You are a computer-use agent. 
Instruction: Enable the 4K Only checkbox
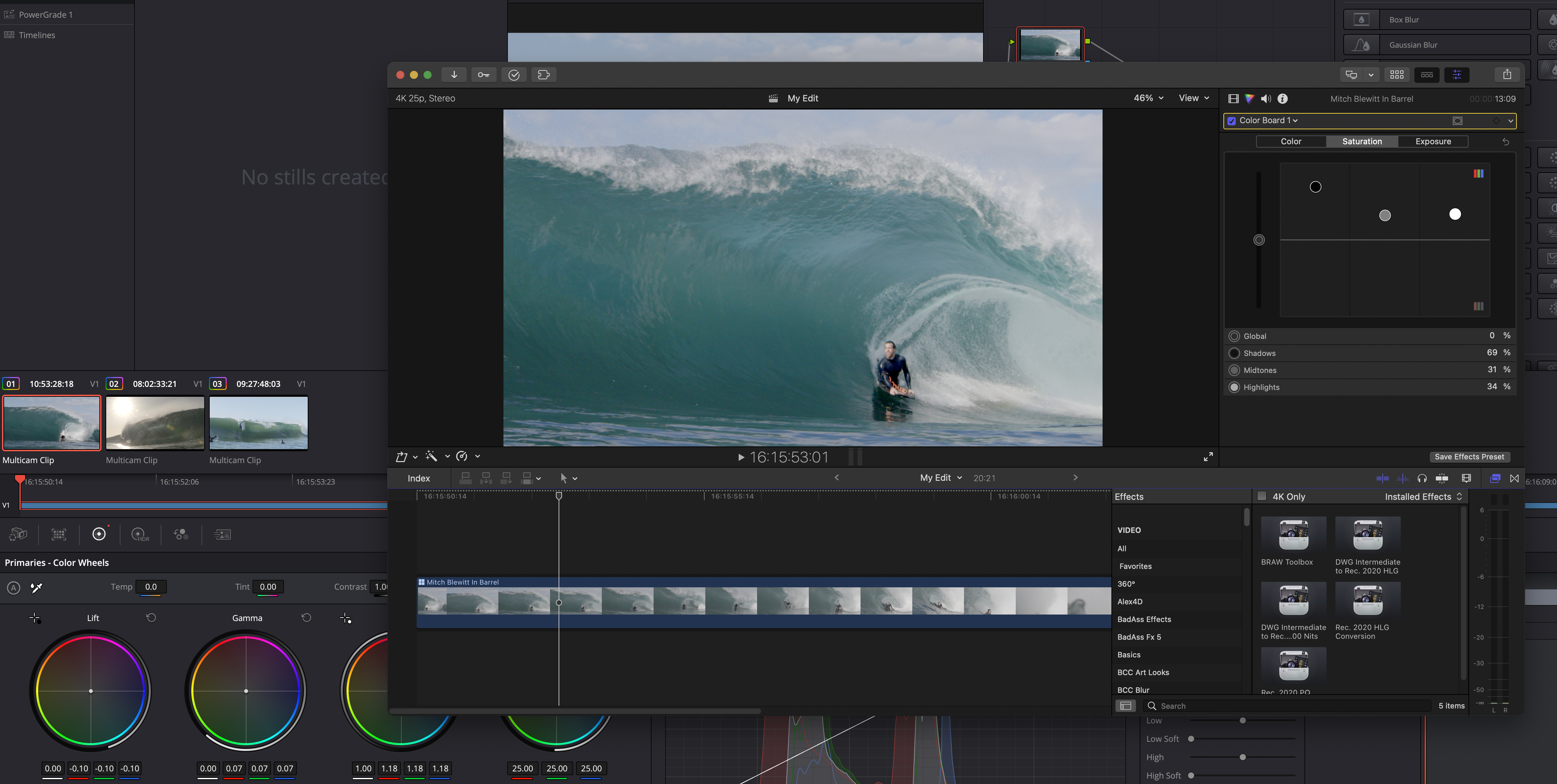(1262, 496)
